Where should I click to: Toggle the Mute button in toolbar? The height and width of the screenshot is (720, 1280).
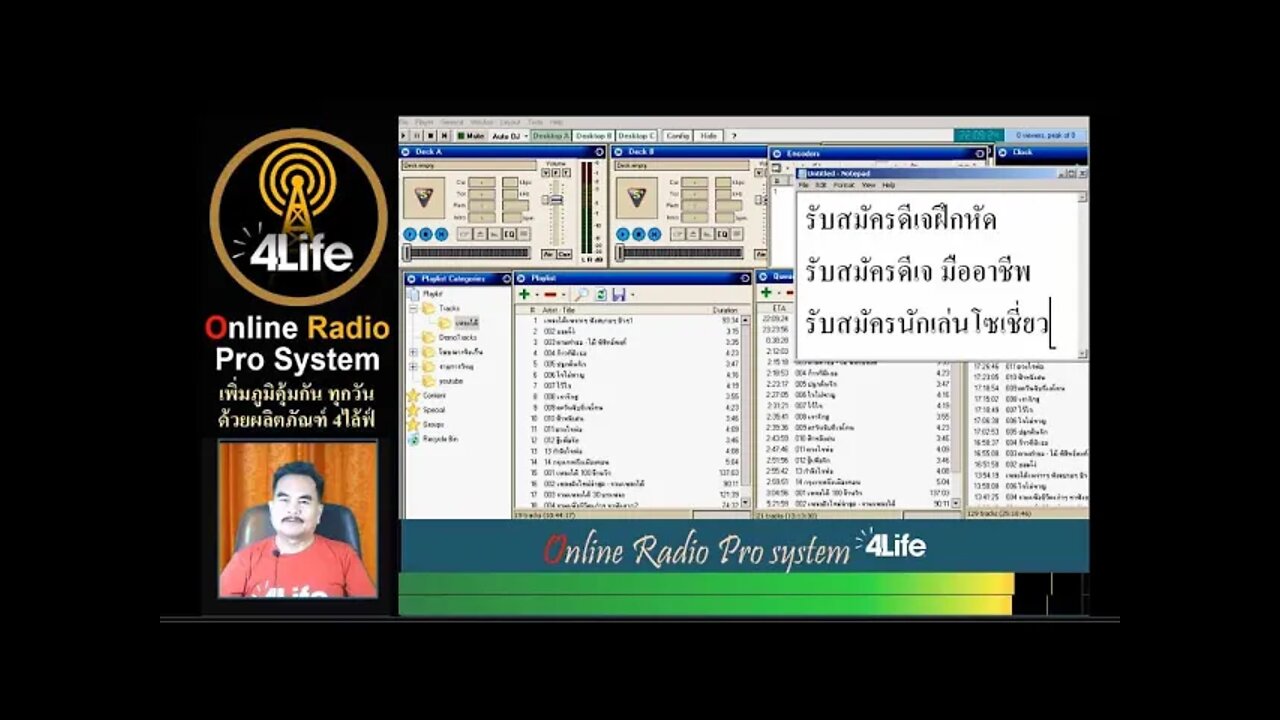(470, 136)
